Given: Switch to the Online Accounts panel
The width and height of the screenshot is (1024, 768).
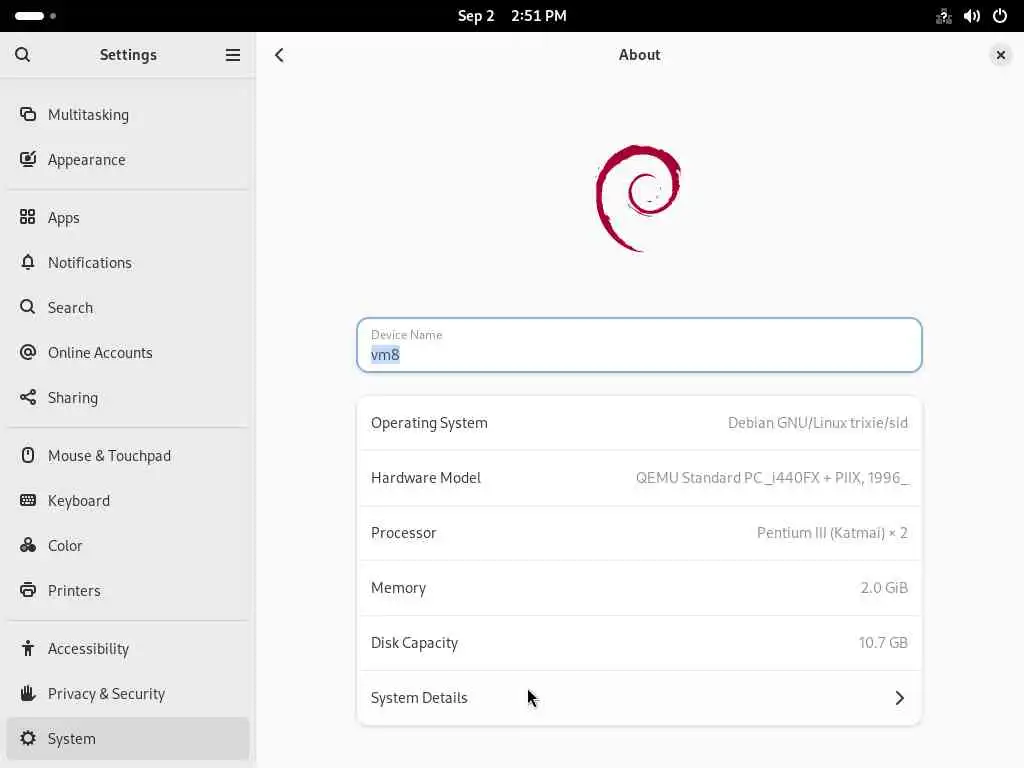Looking at the screenshot, I should (x=128, y=352).
